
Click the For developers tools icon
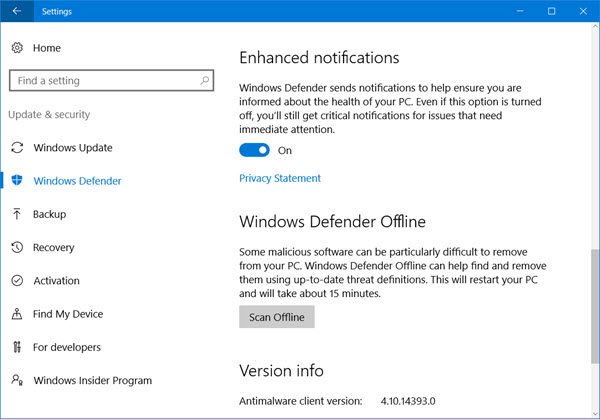coord(17,347)
